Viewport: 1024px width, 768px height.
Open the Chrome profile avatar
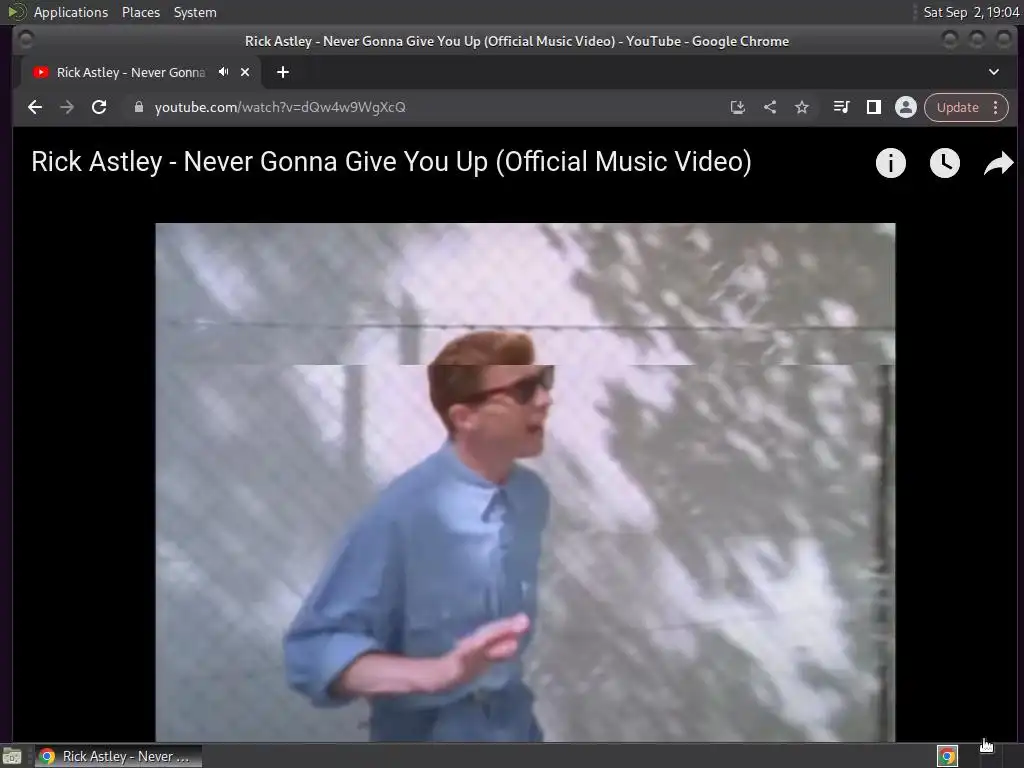906,107
